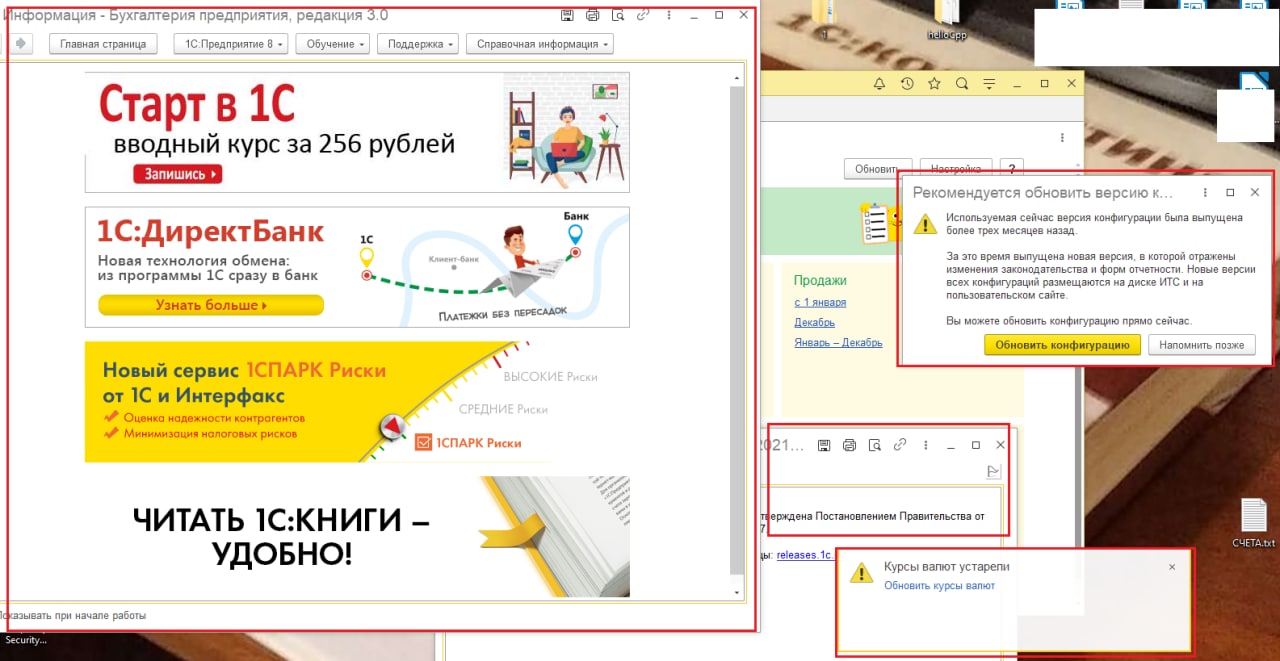Viewport: 1280px width, 661px height.
Task: Print from the Информация window printer icon
Action: 592,15
